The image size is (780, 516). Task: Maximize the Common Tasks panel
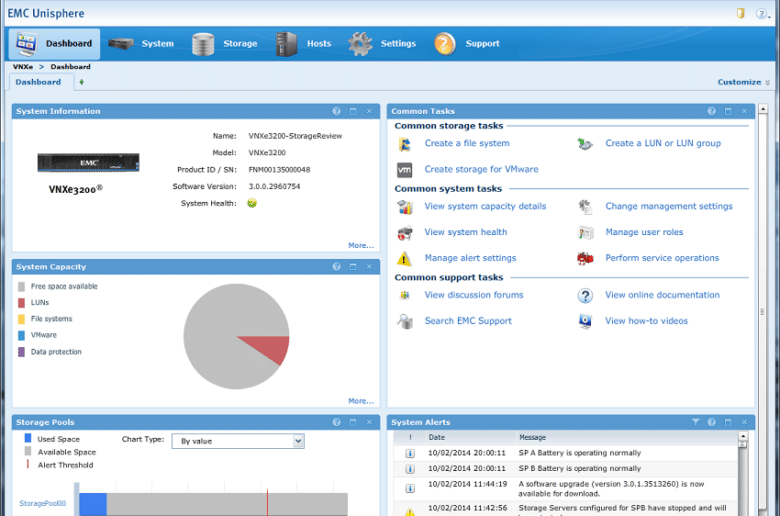(x=728, y=111)
